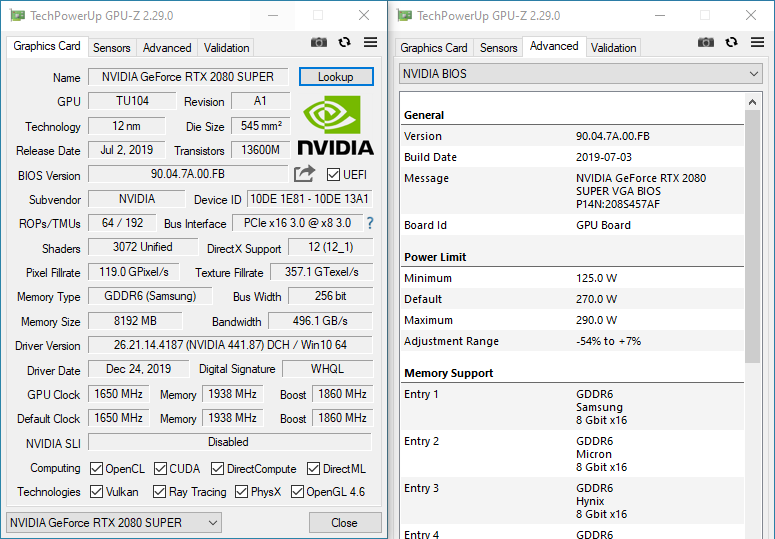The image size is (775, 539).
Task: Toggle the OpenCL checkbox
Action: tap(96, 468)
